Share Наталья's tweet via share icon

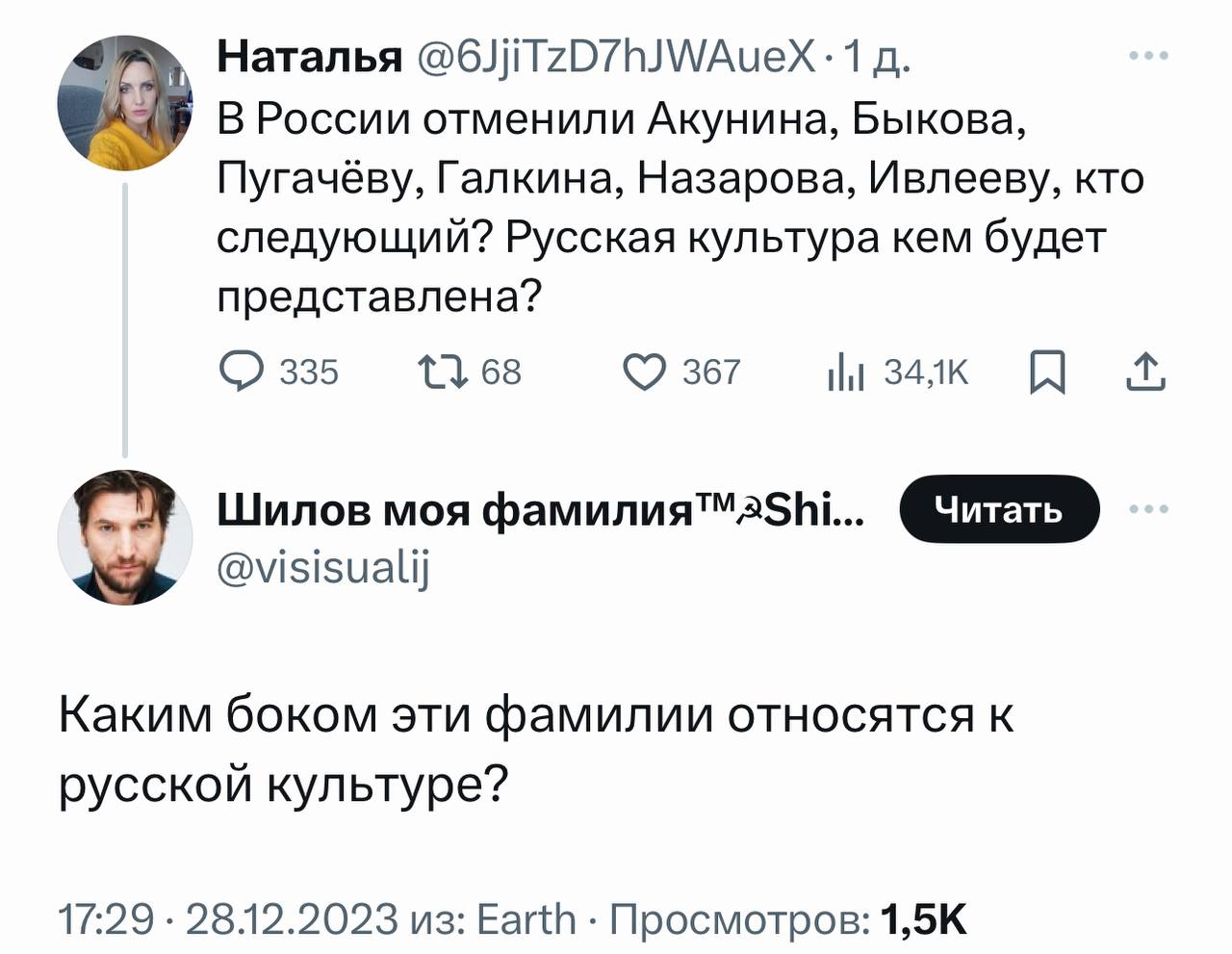point(1145,372)
